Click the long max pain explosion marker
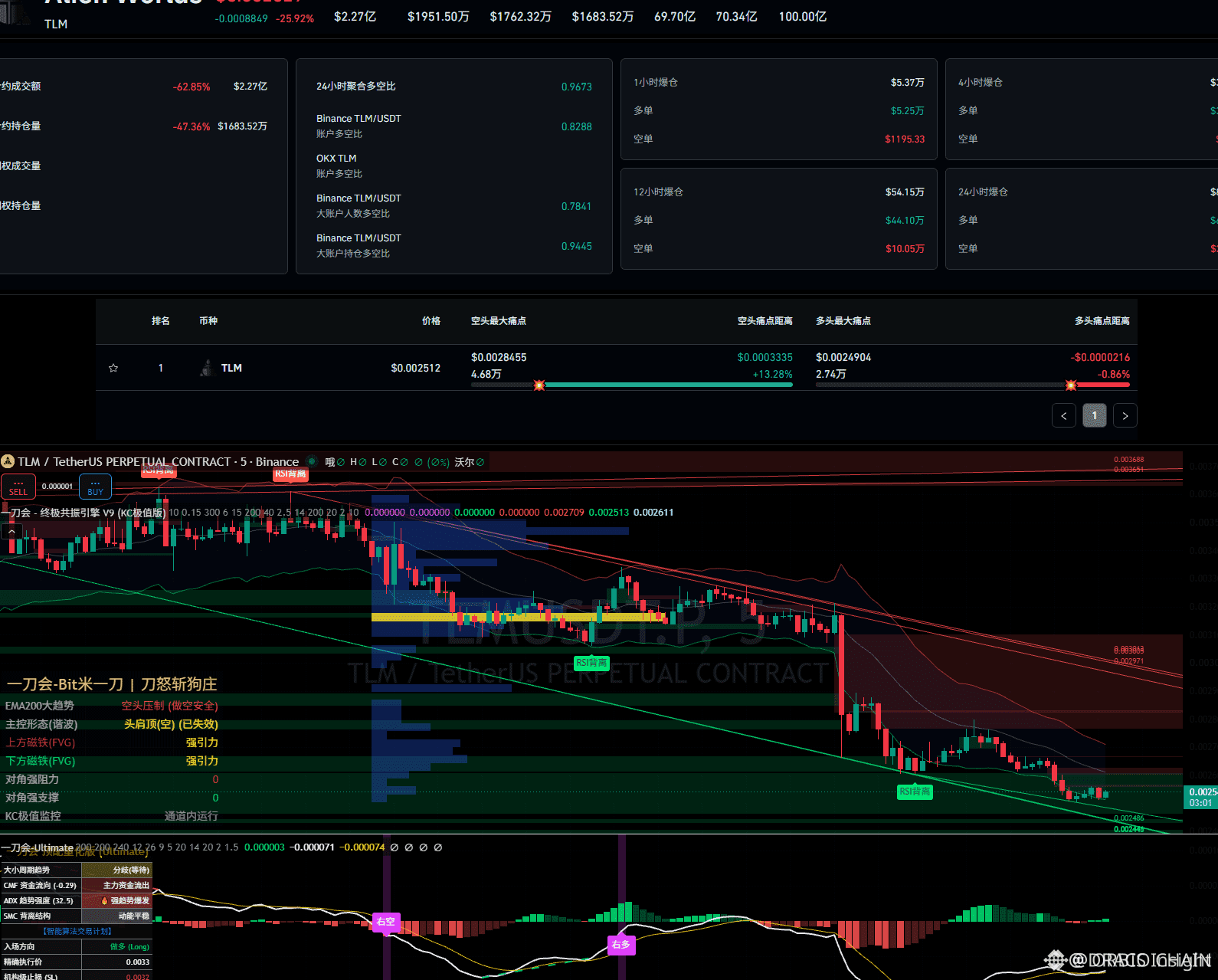This screenshot has width=1218, height=980. coord(1071,385)
